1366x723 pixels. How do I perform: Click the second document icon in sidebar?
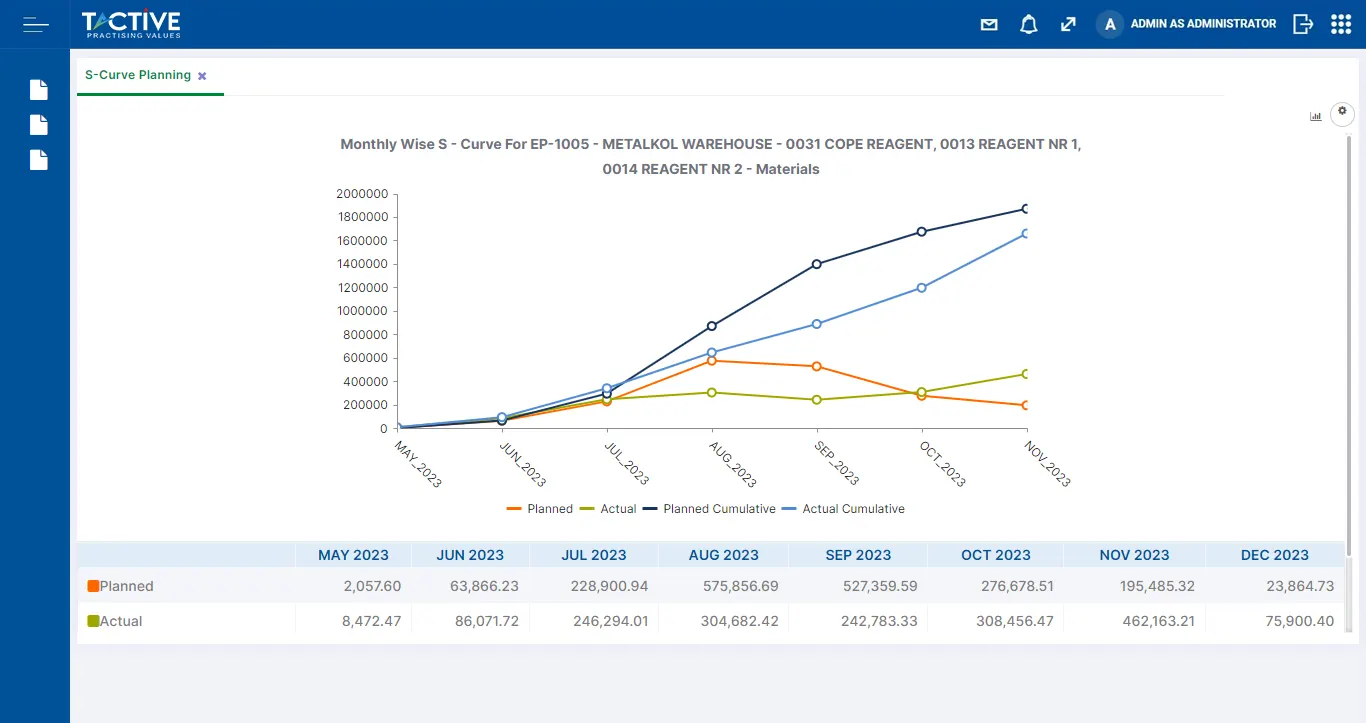tap(39, 125)
